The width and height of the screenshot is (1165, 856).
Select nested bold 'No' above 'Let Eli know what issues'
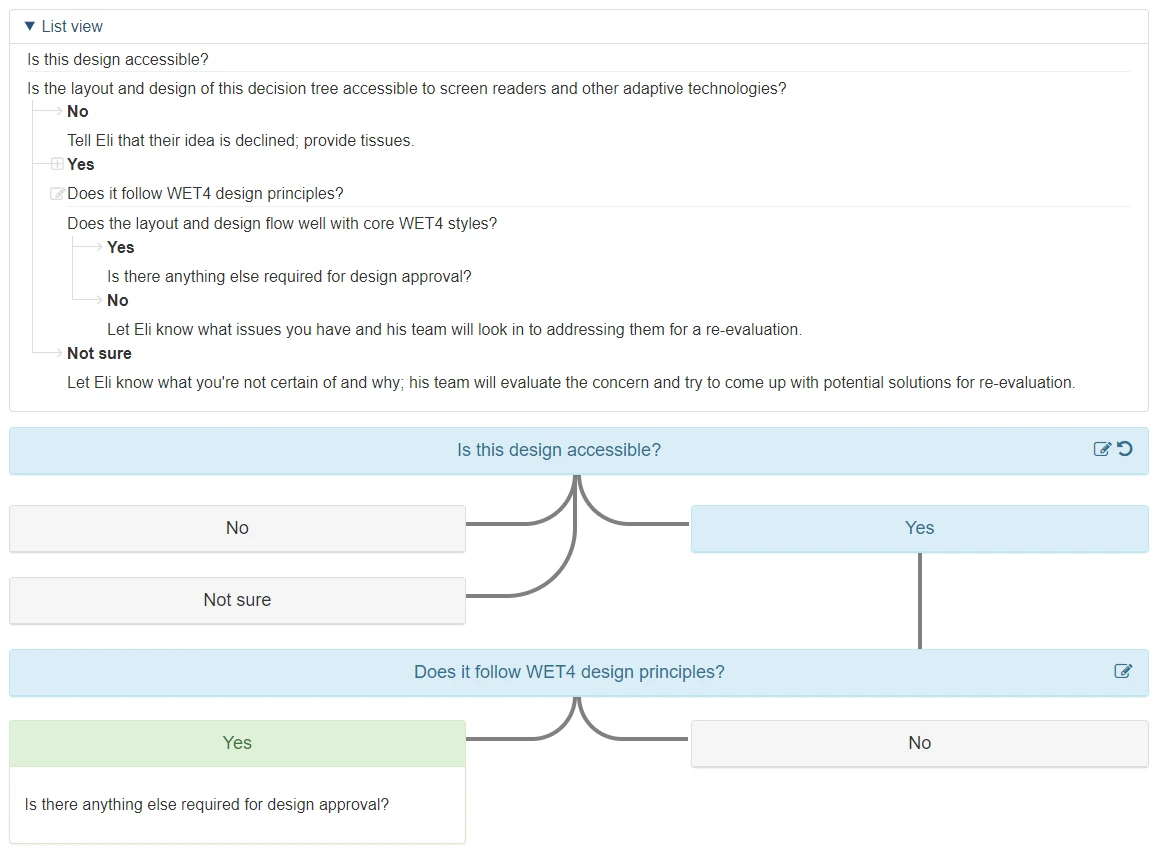tap(117, 300)
